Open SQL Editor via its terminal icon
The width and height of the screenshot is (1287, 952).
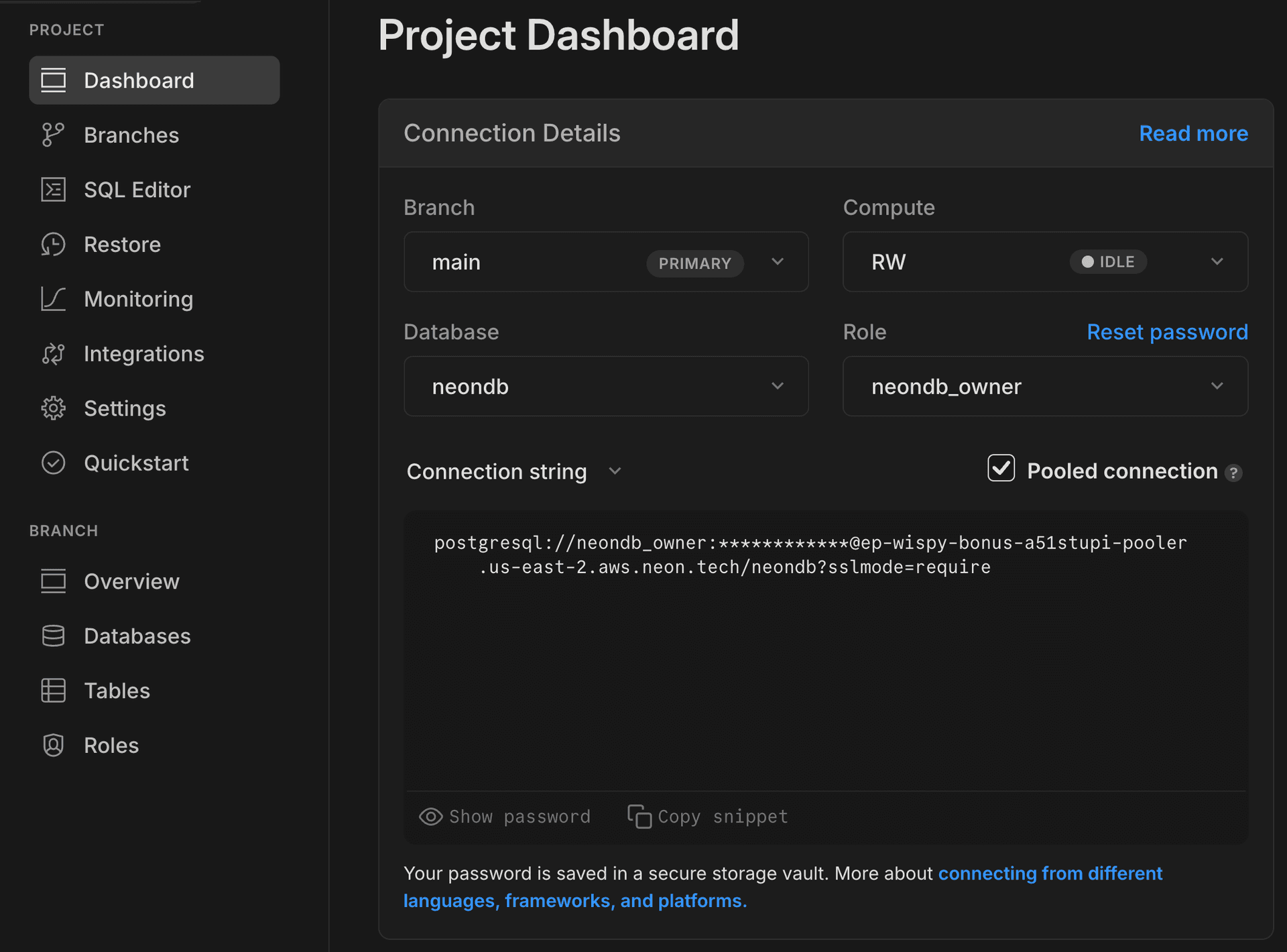point(53,190)
